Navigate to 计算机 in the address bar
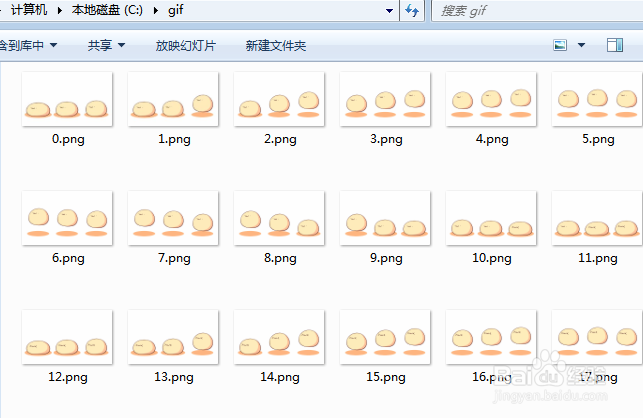This screenshot has width=643, height=418. coord(29,10)
